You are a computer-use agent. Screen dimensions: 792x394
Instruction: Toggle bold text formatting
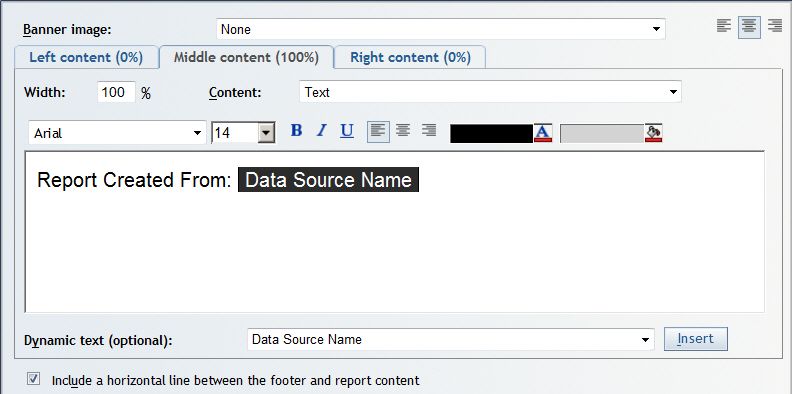[296, 131]
